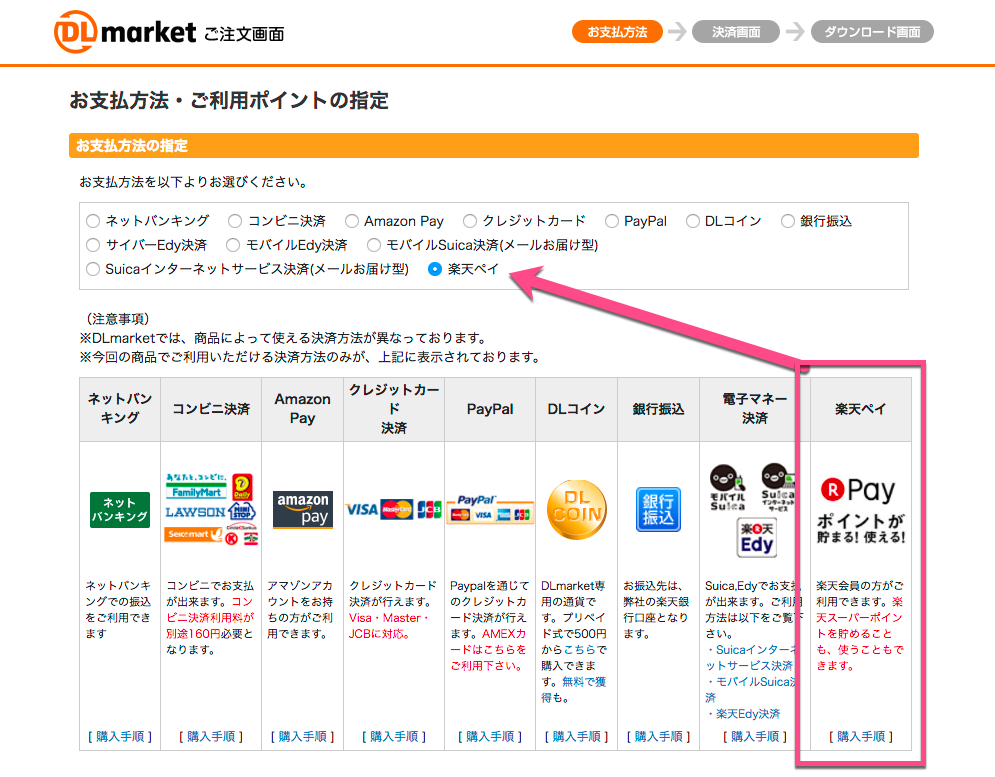Image resolution: width=995 pixels, height=777 pixels.
Task: Open 購入手順 link under コンビニ決済
Action: click(x=211, y=736)
